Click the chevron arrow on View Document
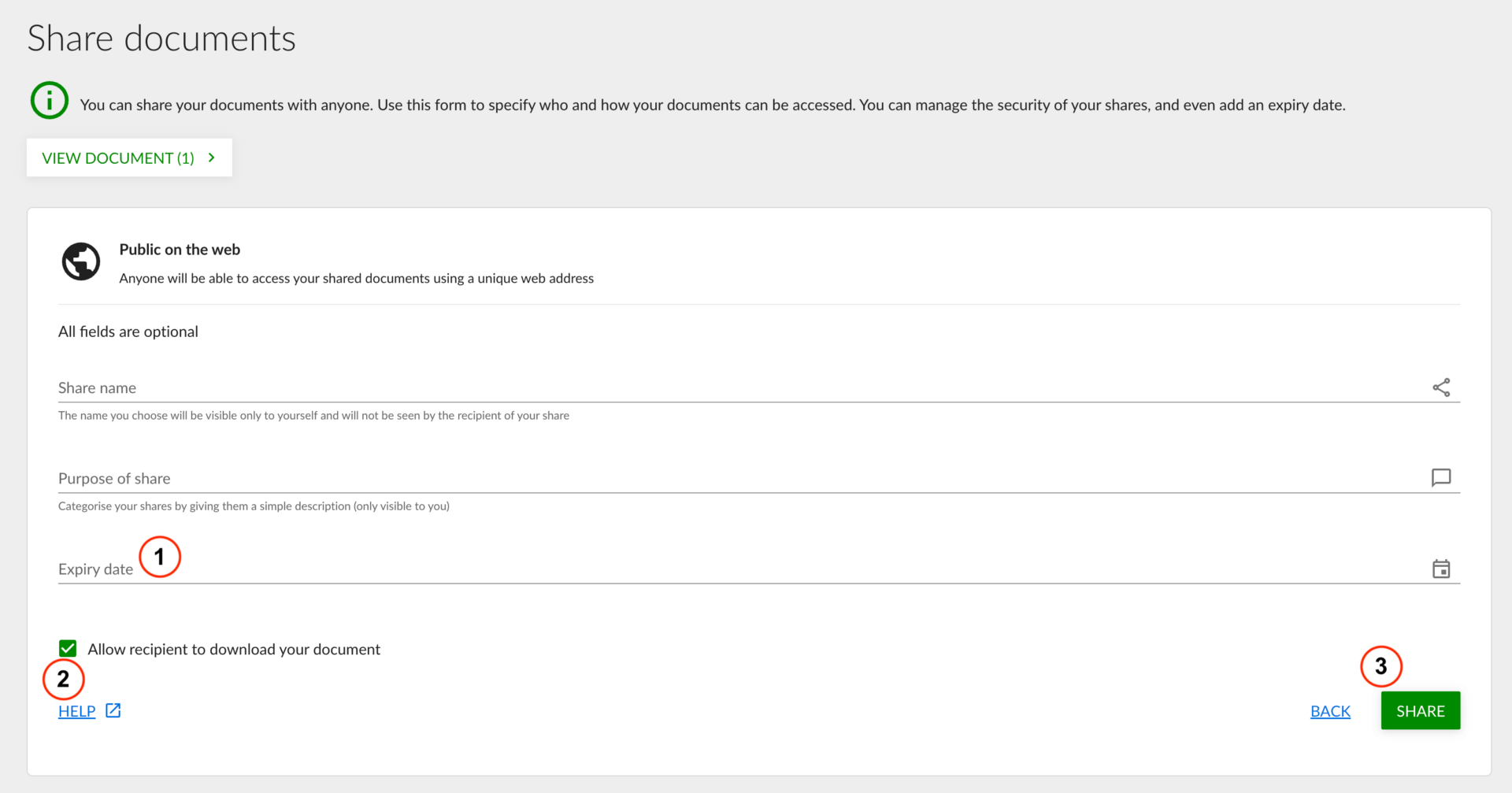 212,157
